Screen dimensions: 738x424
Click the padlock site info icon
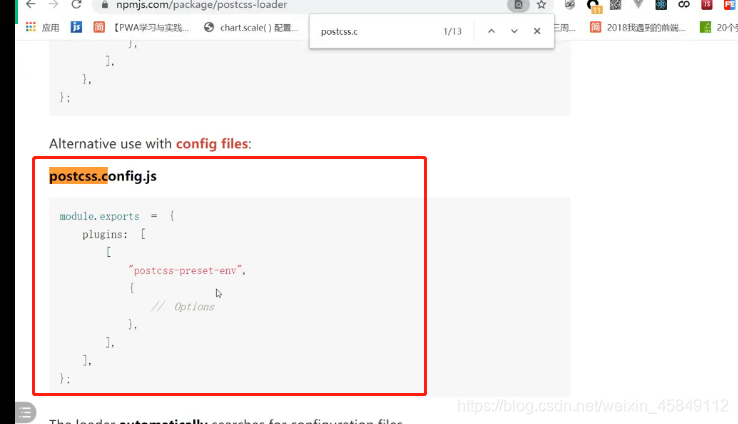click(105, 5)
